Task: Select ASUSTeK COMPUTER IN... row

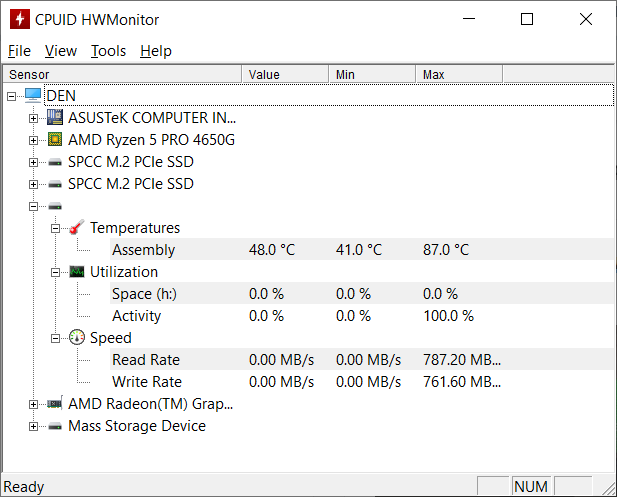Action: [x=152, y=118]
